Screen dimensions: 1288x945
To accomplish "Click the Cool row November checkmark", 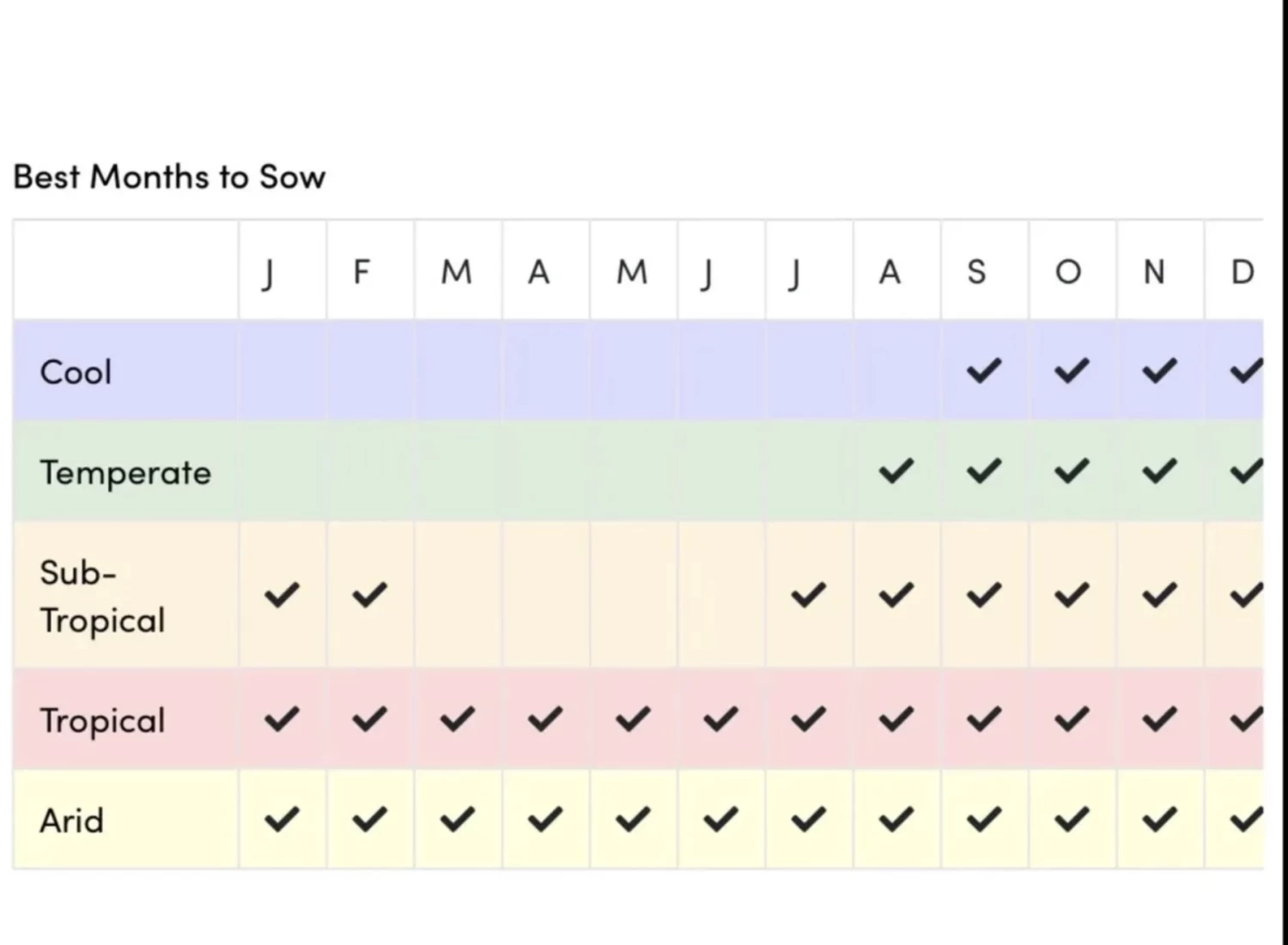I will (1159, 371).
